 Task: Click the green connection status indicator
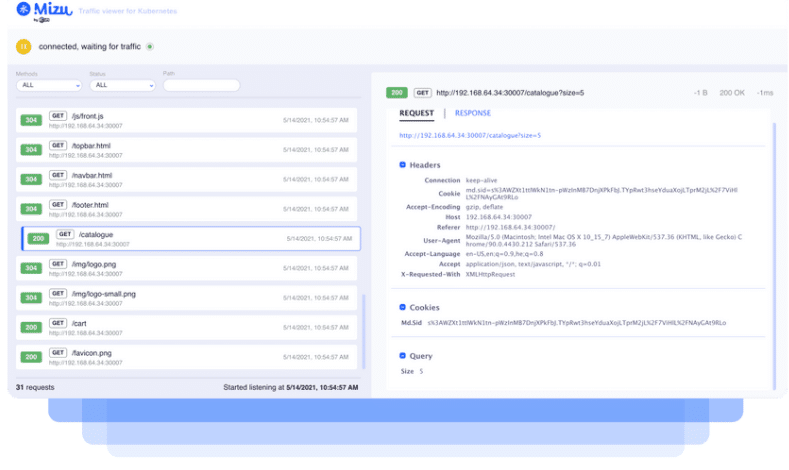pyautogui.click(x=150, y=46)
